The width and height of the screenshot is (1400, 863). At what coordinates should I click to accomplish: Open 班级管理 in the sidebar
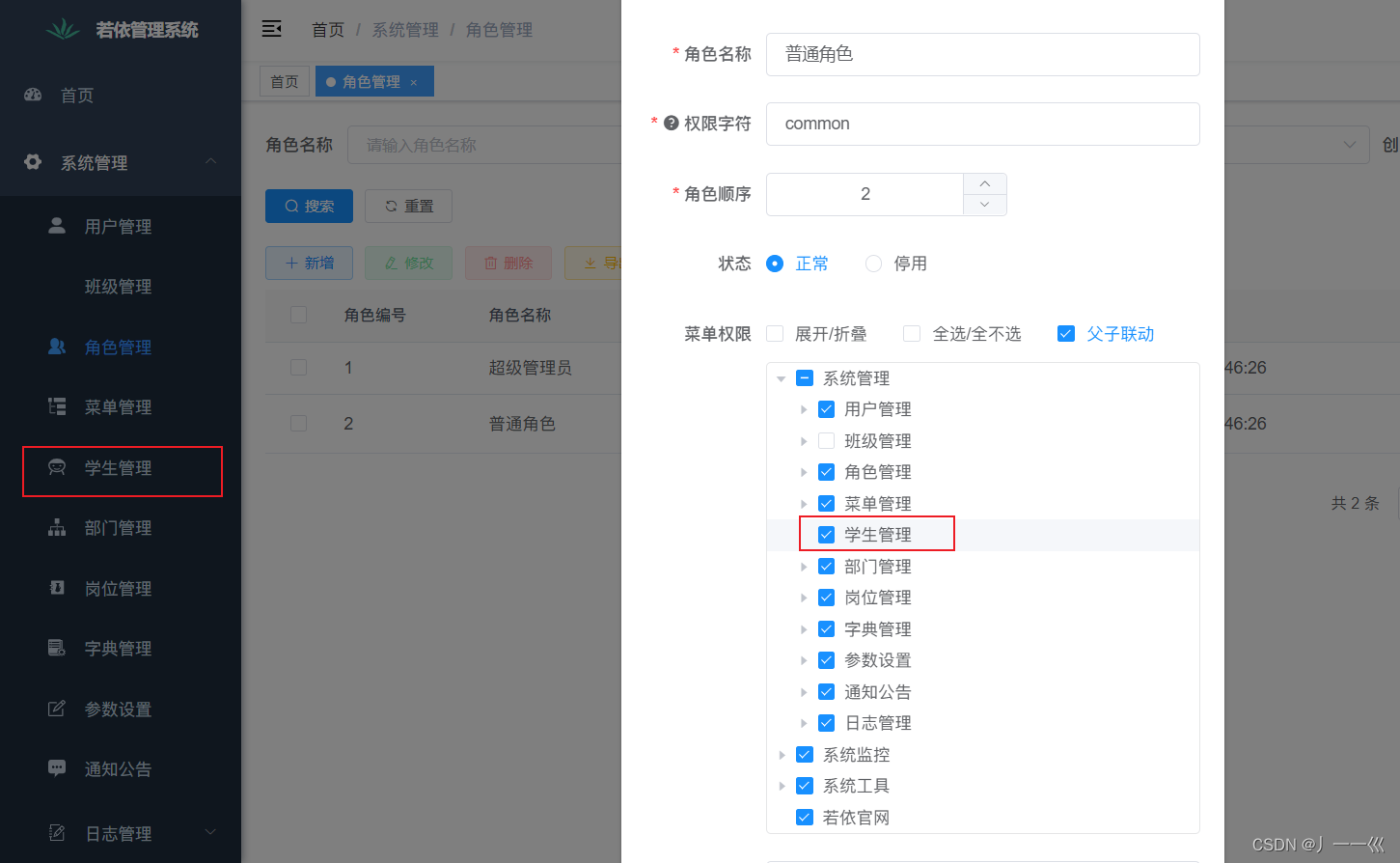coord(121,287)
